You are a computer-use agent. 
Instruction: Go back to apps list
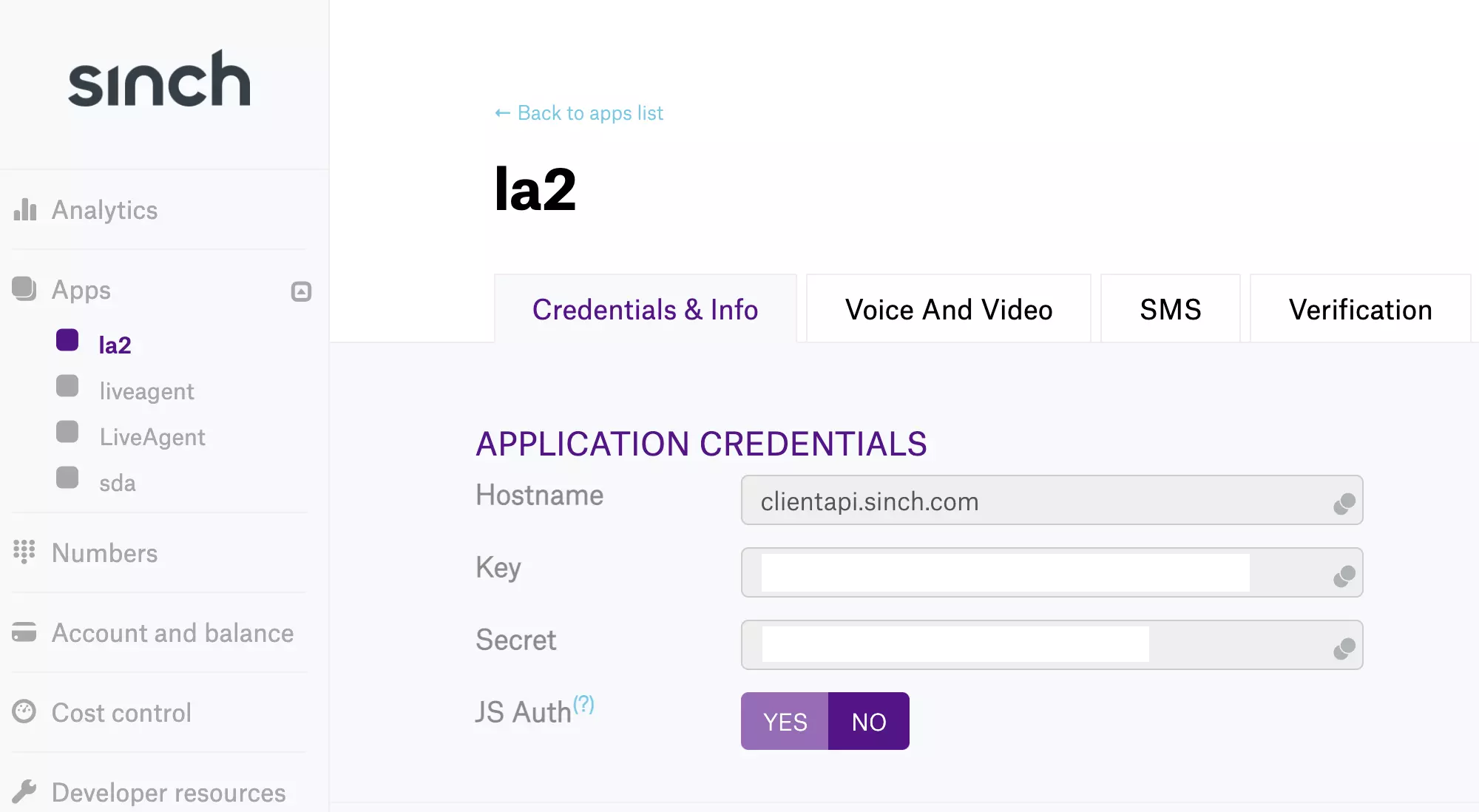pos(579,112)
